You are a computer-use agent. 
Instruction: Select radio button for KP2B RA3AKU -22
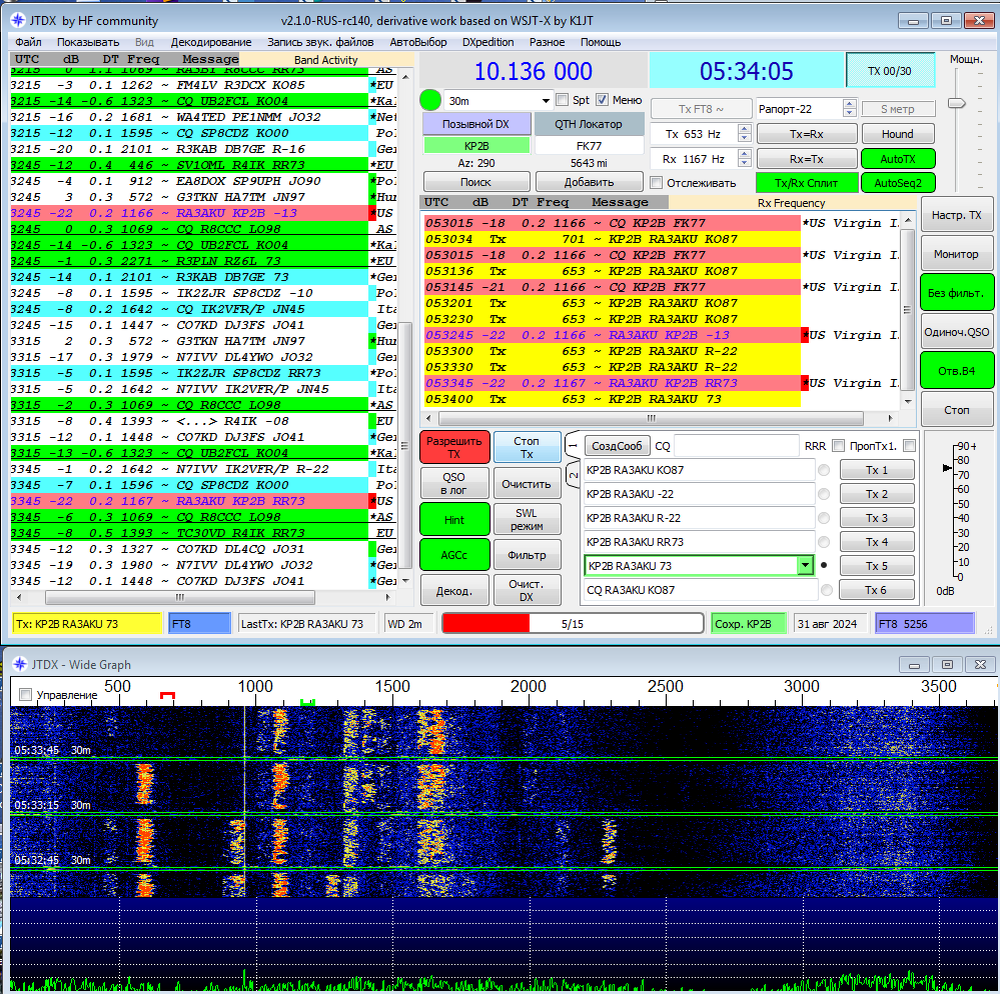[x=824, y=494]
